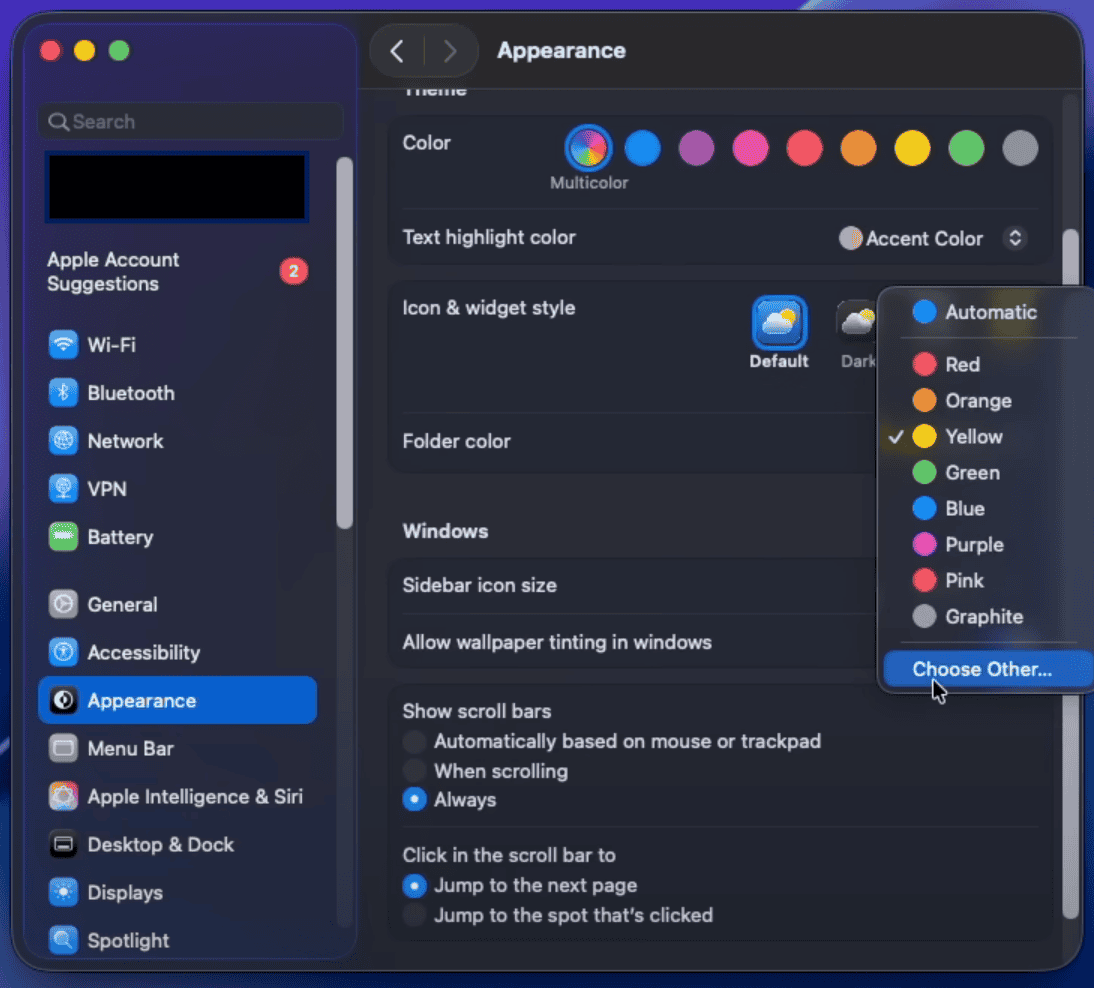Choose Orange in folder color menu
1094x988 pixels.
click(x=987, y=401)
